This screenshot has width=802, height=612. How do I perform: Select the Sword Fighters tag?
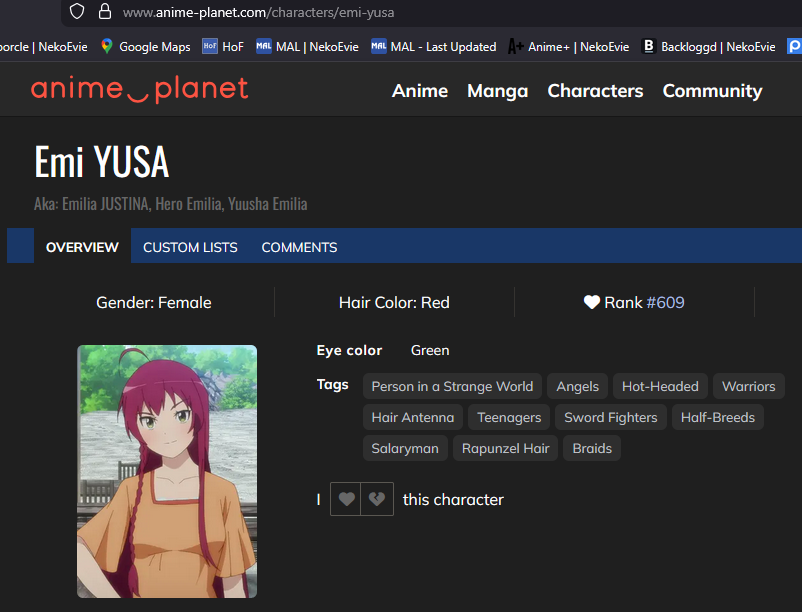point(611,417)
